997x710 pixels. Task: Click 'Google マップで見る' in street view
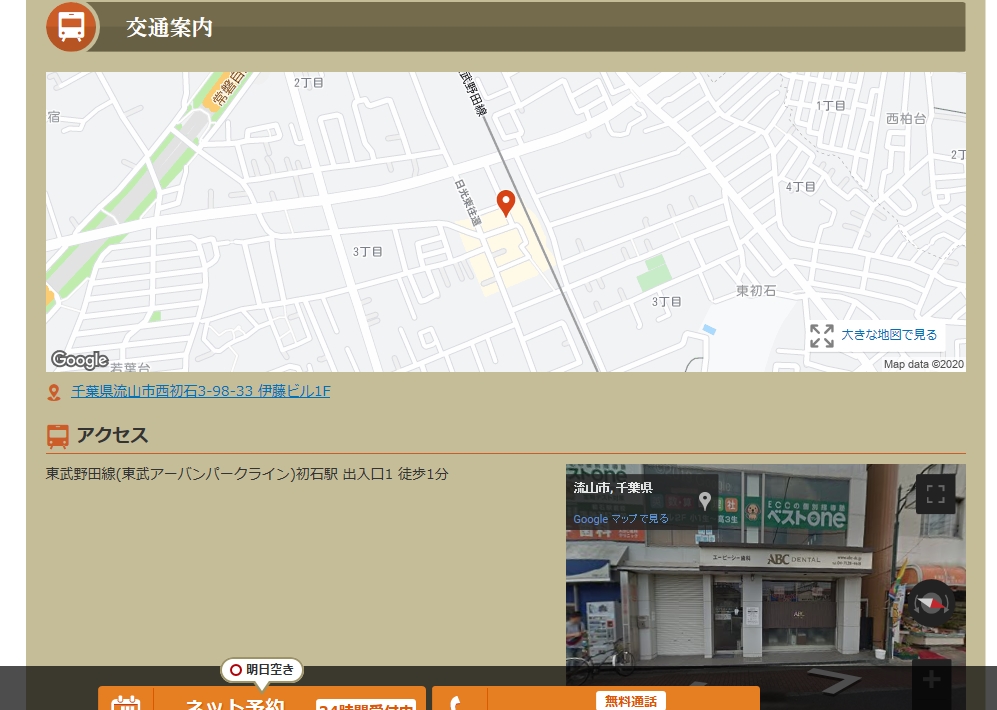[621, 519]
